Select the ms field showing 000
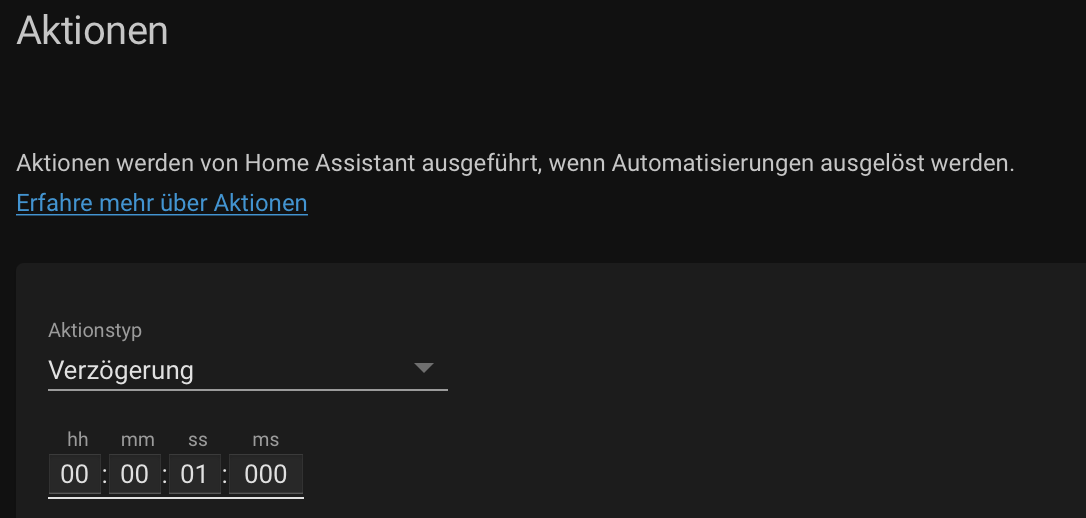Screen dimensions: 1086x518 266,474
